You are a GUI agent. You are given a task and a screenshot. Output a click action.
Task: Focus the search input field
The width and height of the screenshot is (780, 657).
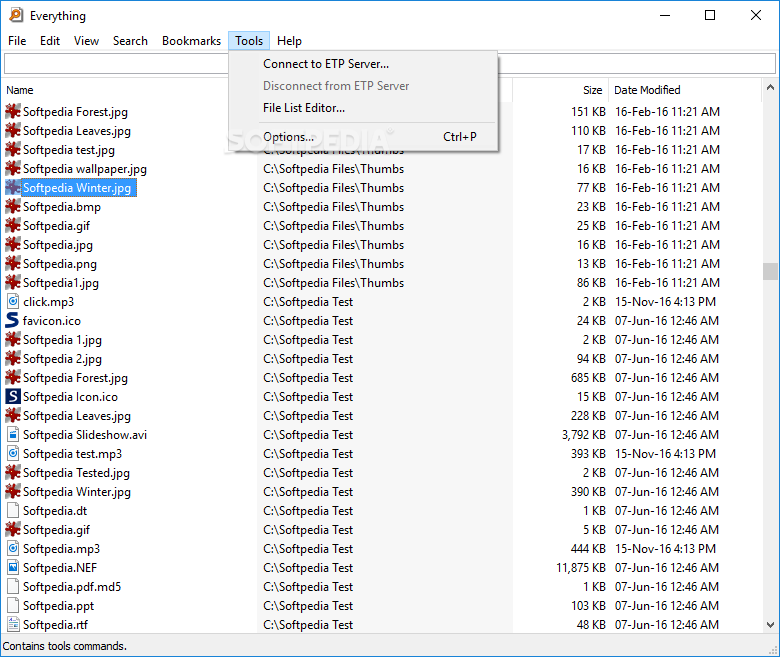click(390, 64)
